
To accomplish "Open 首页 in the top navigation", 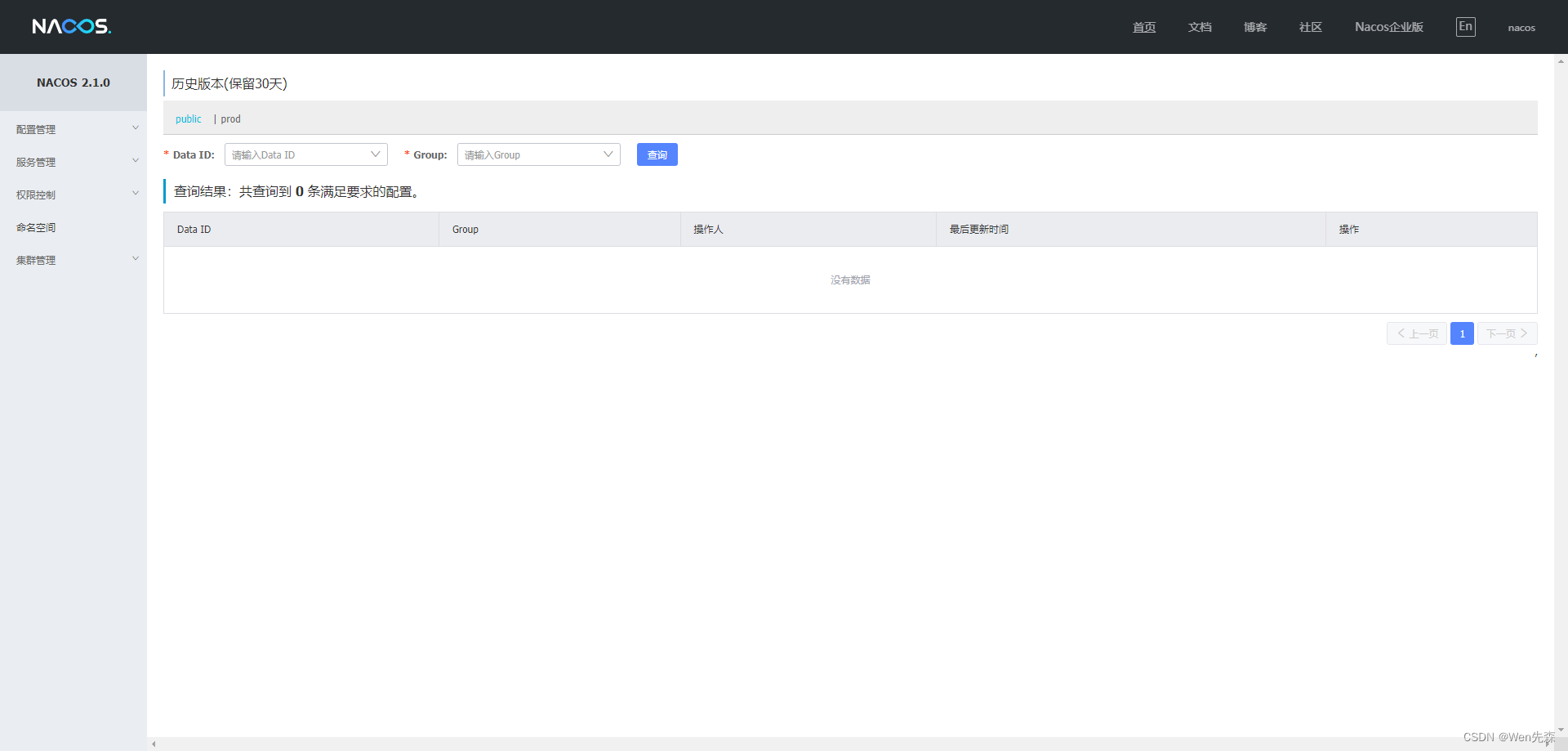I will coord(1143,27).
